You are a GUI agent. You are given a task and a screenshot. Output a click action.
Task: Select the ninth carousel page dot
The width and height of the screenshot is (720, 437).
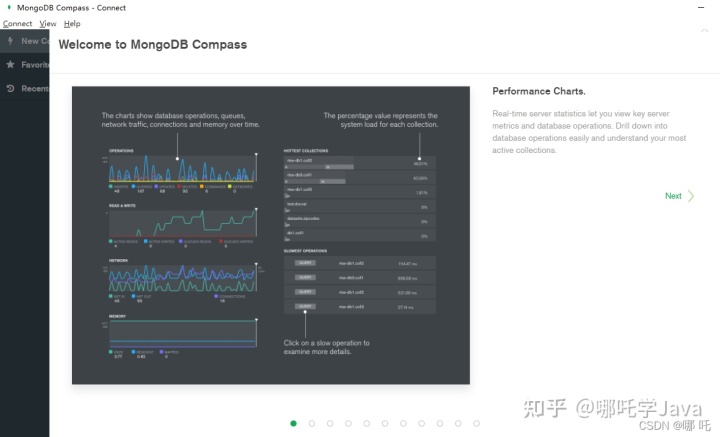pyautogui.click(x=440, y=423)
